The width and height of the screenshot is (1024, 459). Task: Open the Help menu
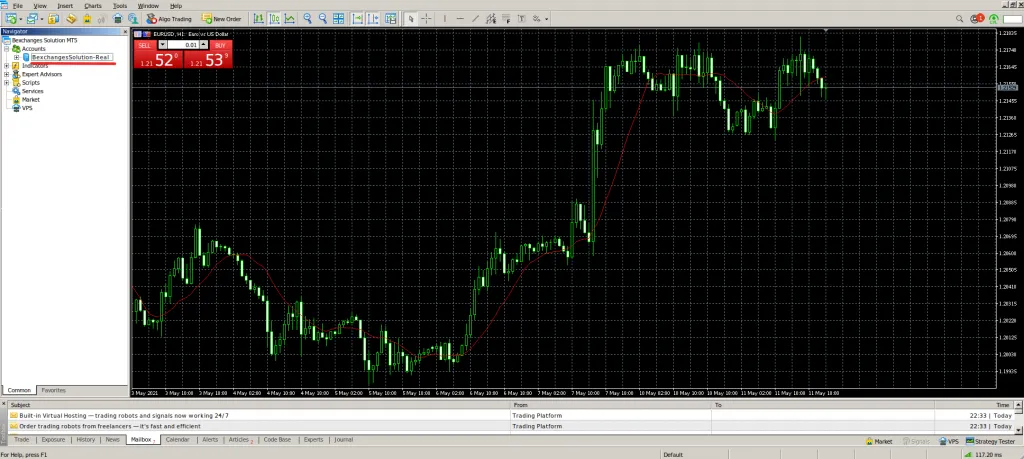pyautogui.click(x=176, y=5)
